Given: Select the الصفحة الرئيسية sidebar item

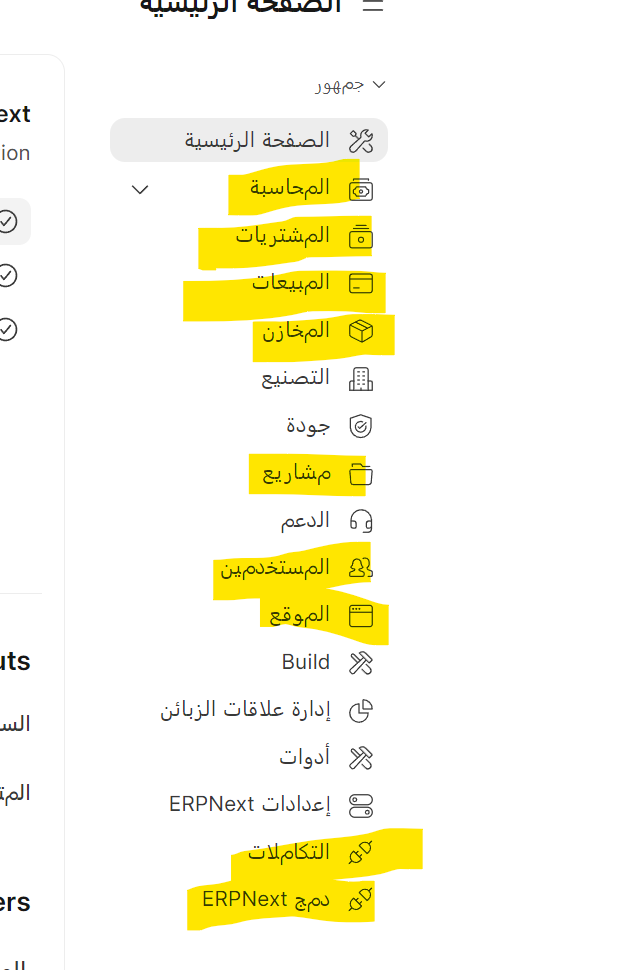Looking at the screenshot, I should (x=249, y=140).
